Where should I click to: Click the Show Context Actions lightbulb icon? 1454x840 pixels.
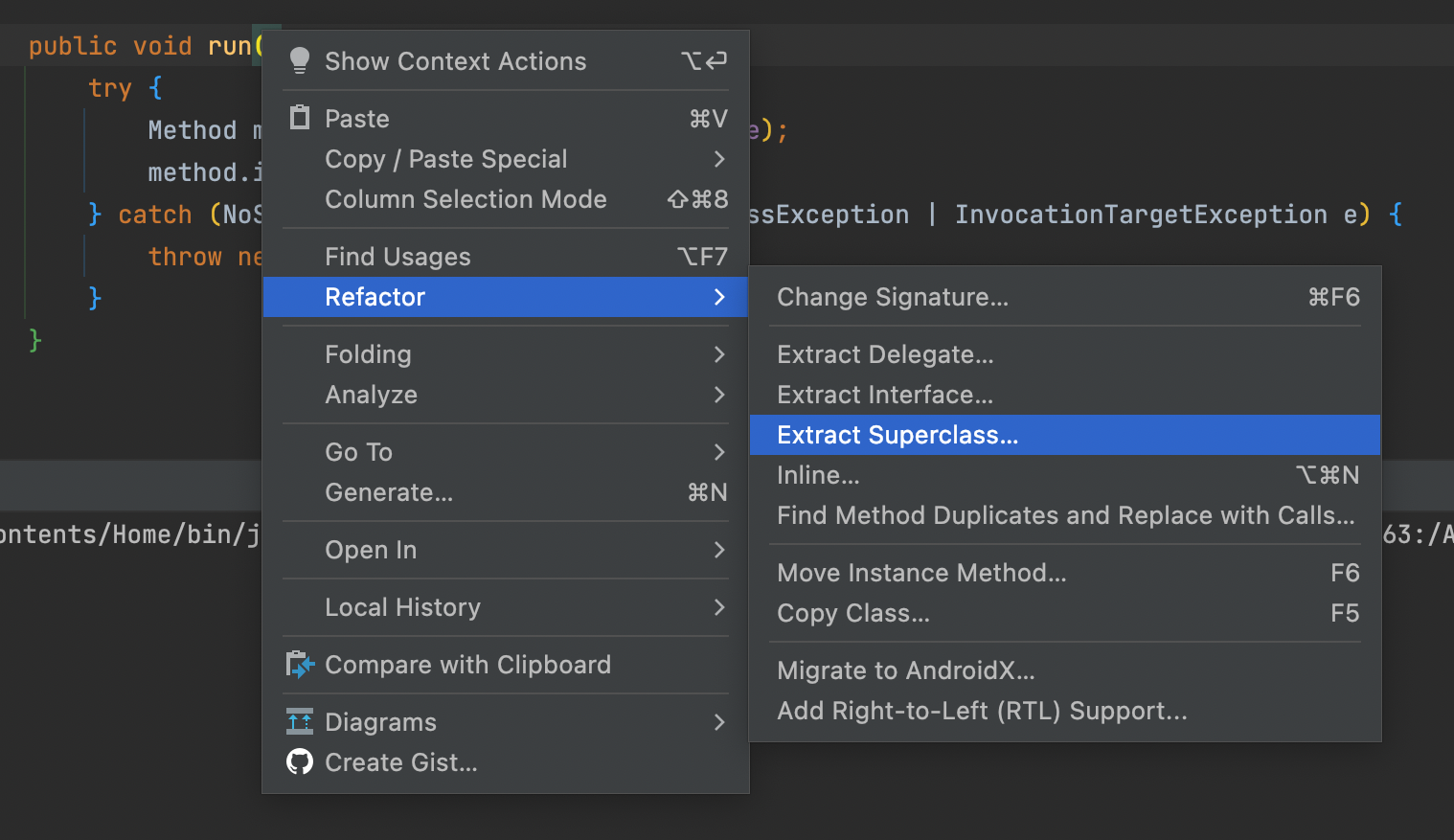click(300, 61)
